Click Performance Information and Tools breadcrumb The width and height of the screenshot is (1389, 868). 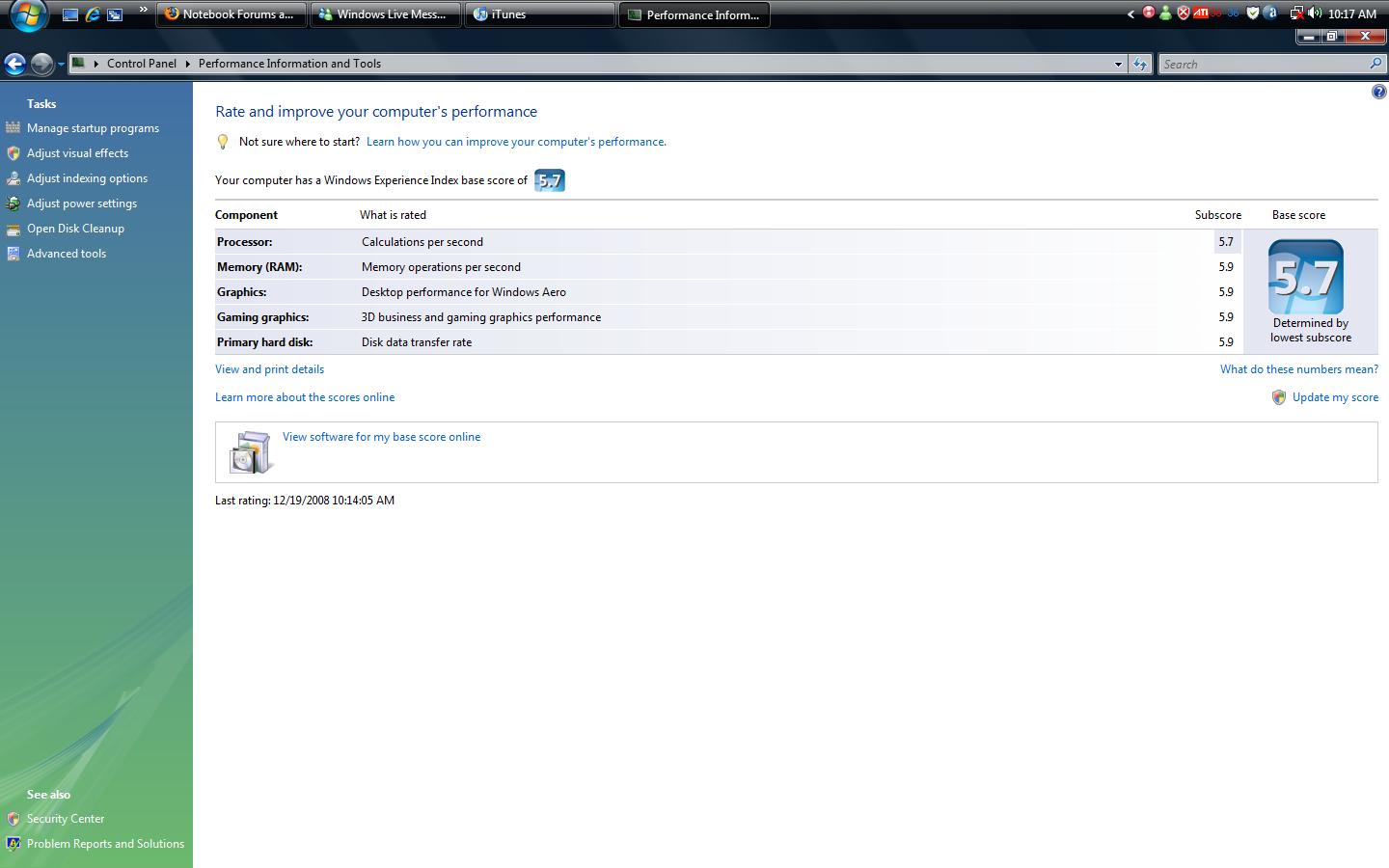pyautogui.click(x=289, y=64)
